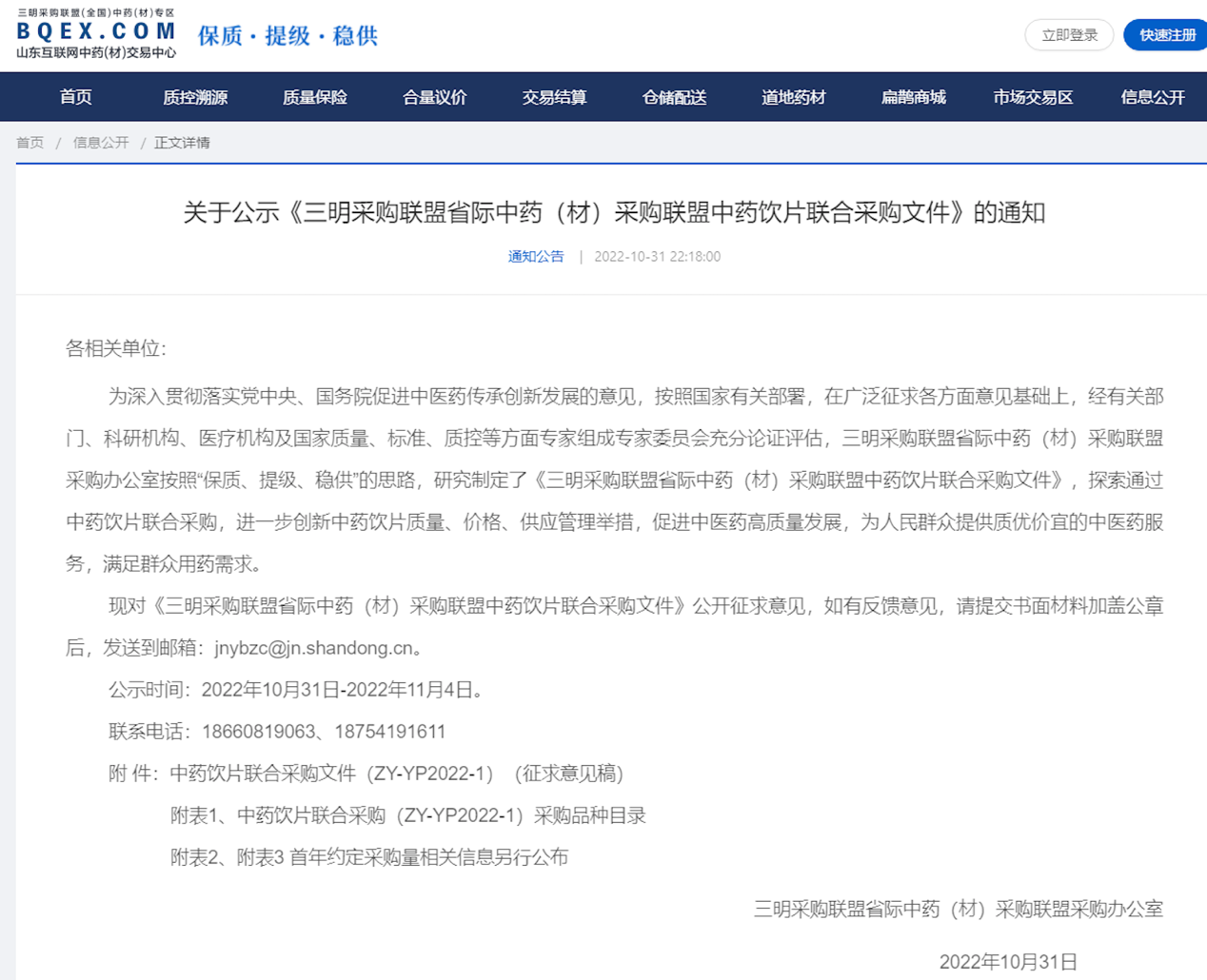Navigate to 仓储配送
Viewport: 1207px width, 980px height.
pyautogui.click(x=674, y=97)
